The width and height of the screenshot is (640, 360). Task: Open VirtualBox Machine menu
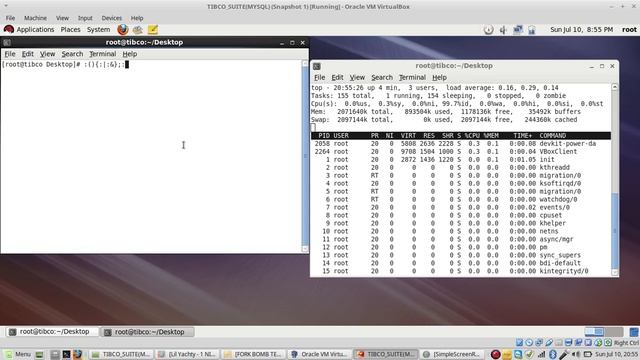click(x=35, y=18)
